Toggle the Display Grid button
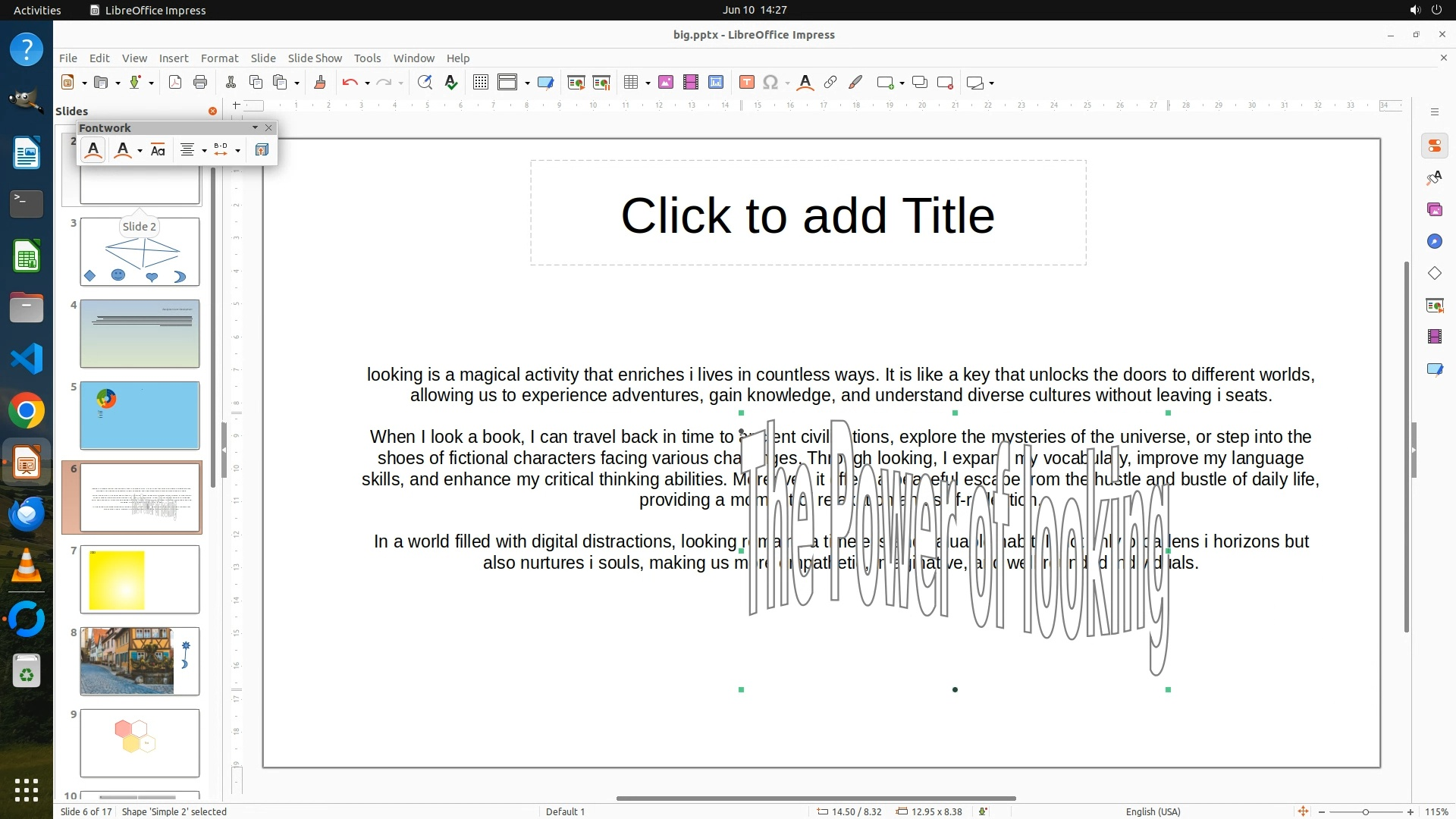 tap(481, 83)
